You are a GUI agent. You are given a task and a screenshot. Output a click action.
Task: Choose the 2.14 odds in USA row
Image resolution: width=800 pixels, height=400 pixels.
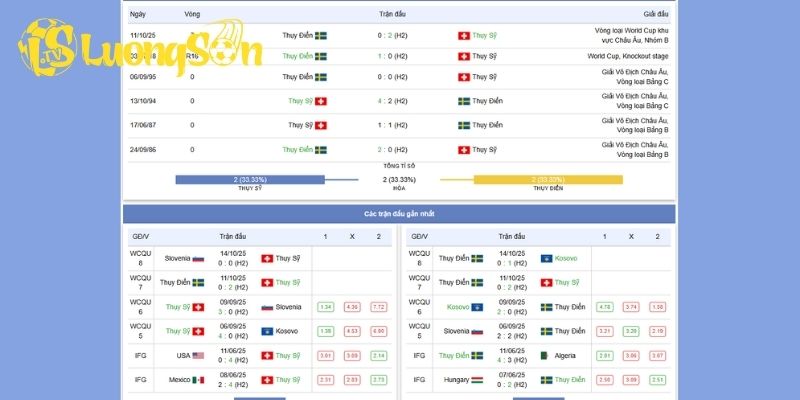[x=378, y=355]
